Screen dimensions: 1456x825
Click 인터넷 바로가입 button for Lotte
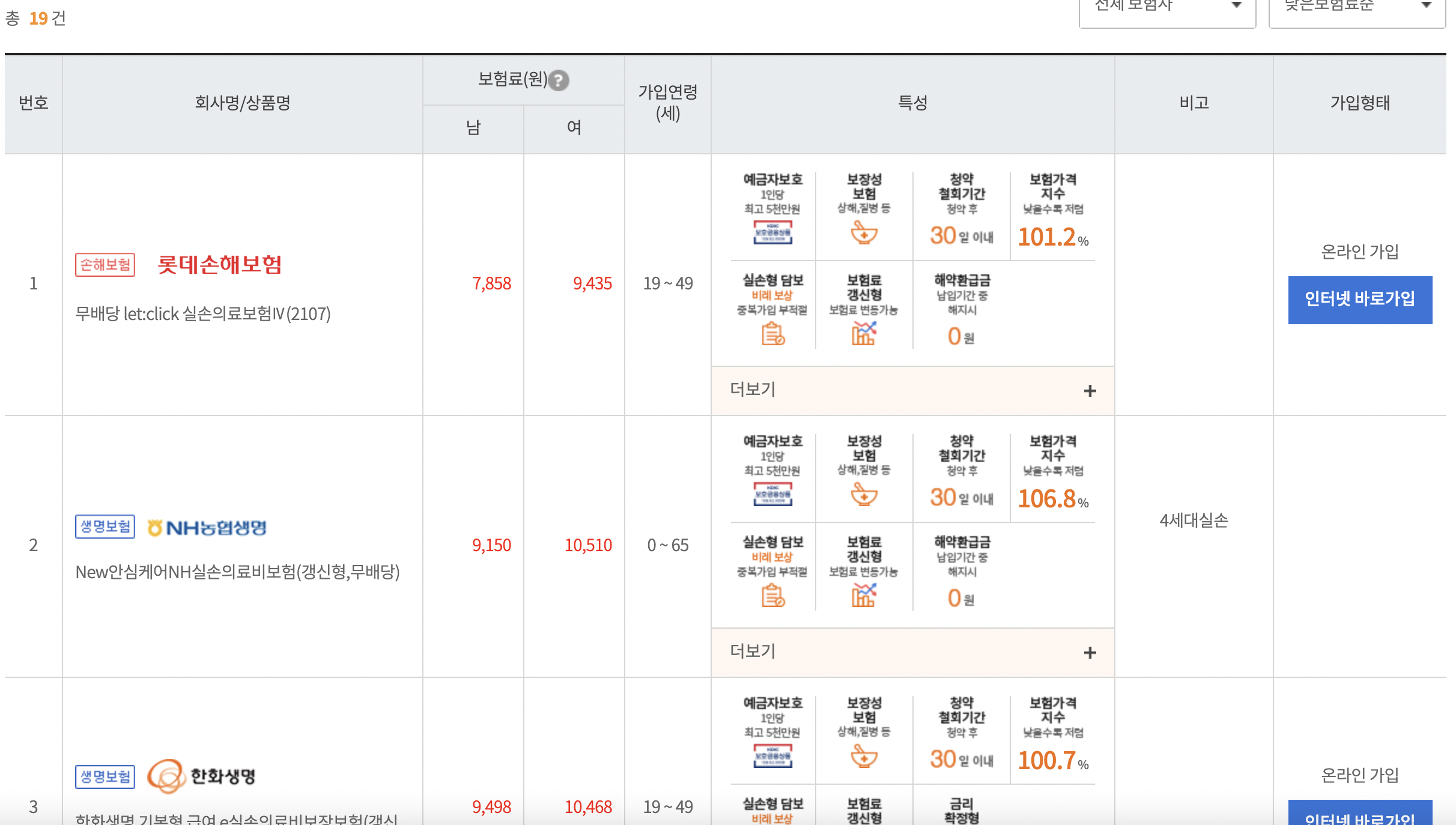[1359, 300]
